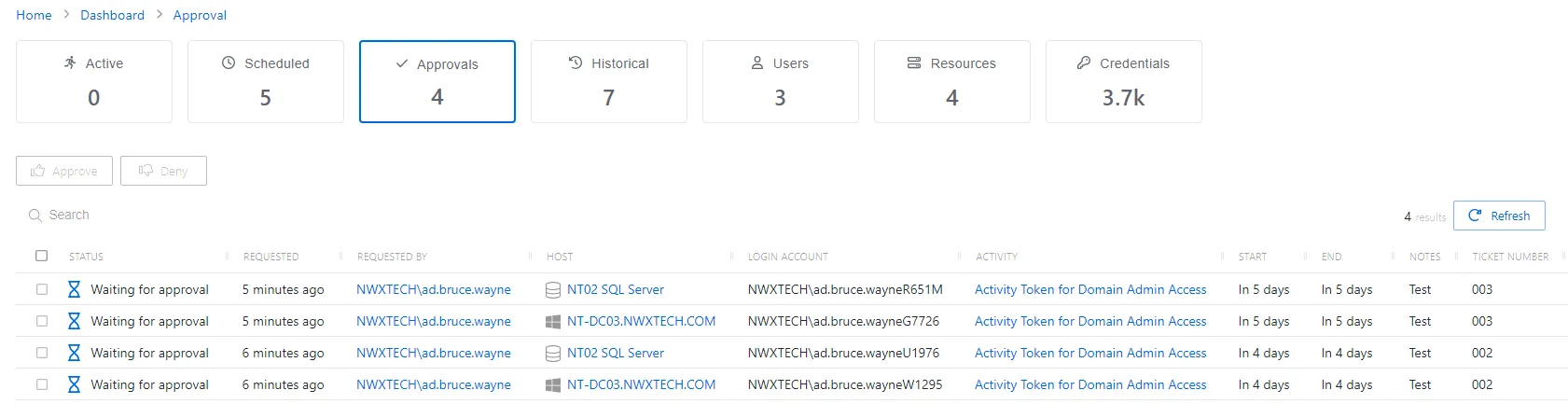Screen dimensions: 1568x418
Task: Sort by Status column header
Action: [x=86, y=257]
